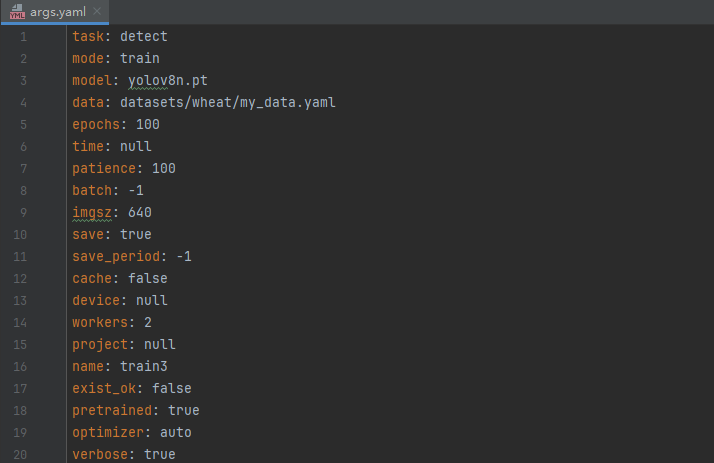
Task: Click the workers value 2
Action: click(148, 323)
